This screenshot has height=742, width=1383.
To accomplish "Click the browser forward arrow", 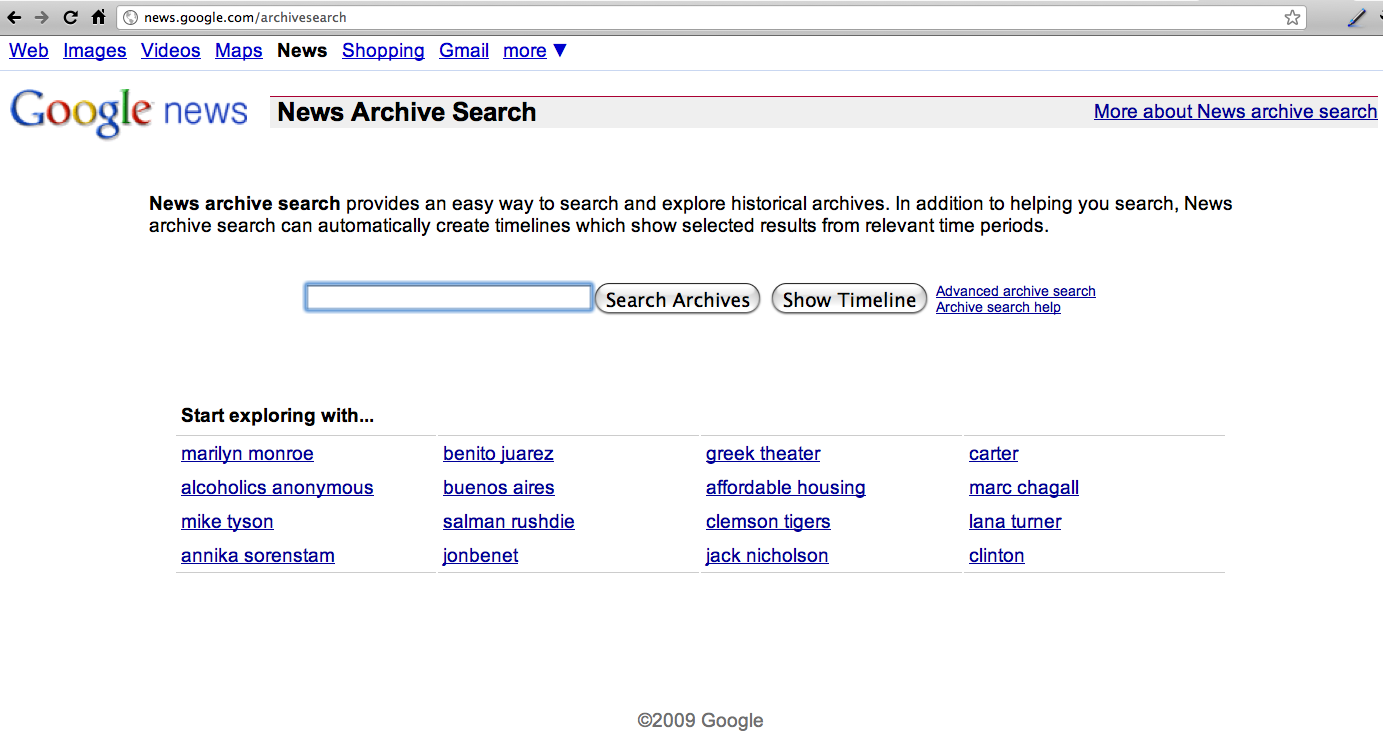I will tap(41, 17).
